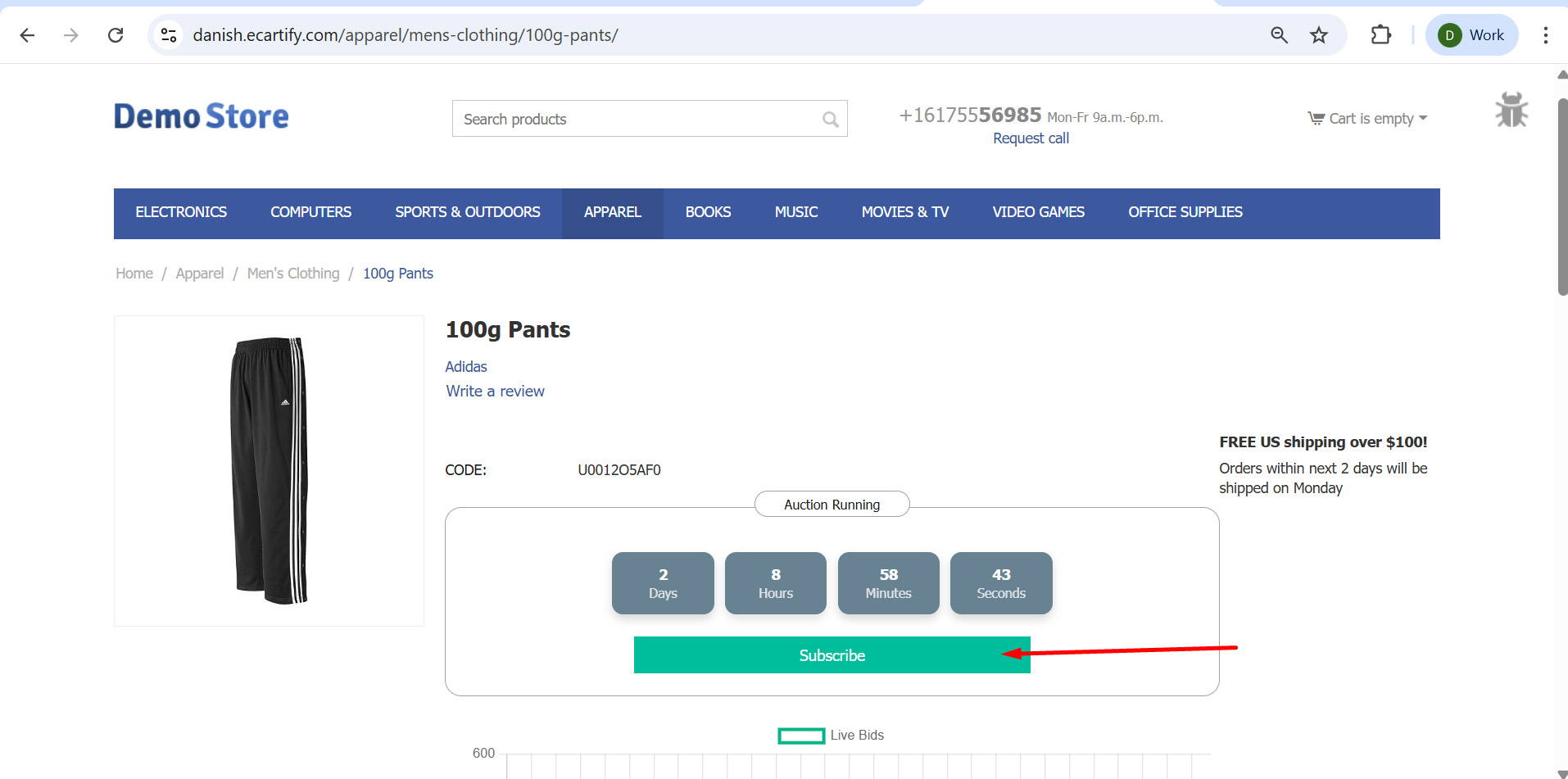Image resolution: width=1568 pixels, height=779 pixels.
Task: Open the zoom magnifier in address bar
Action: (1279, 35)
